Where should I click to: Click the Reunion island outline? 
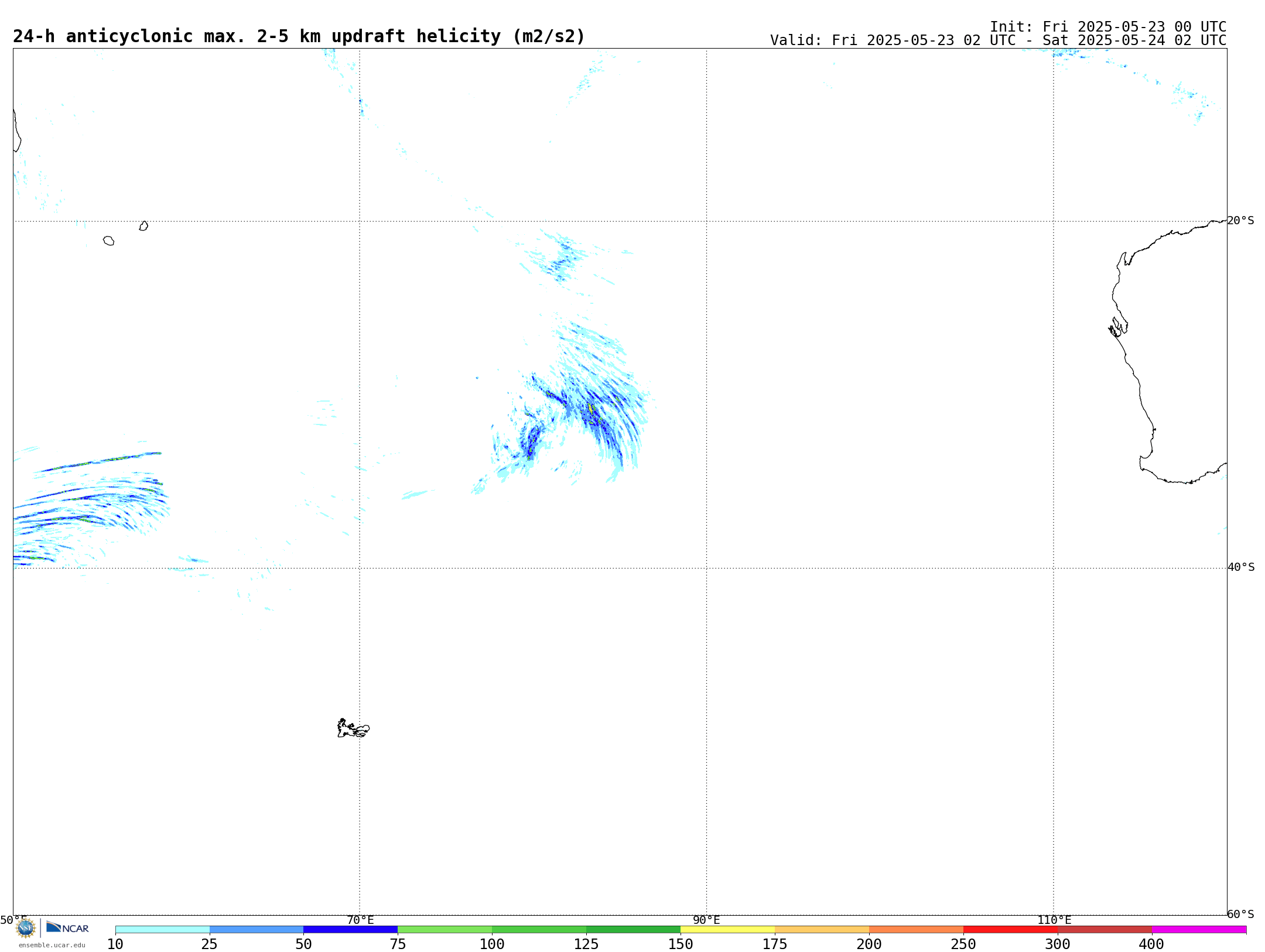tap(109, 241)
